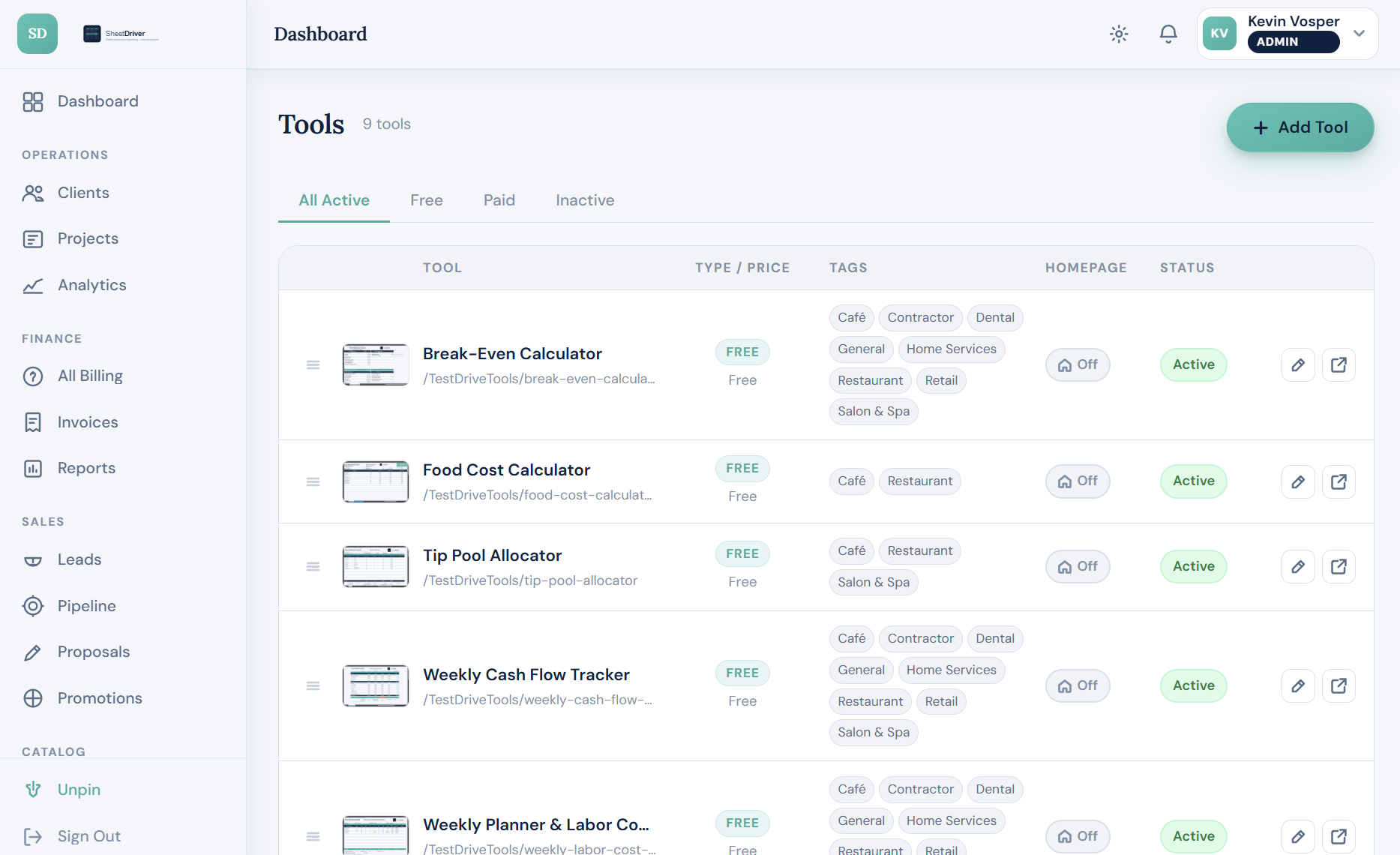The height and width of the screenshot is (855, 1400).
Task: Toggle homepage Off for Weekly Cash Flow Tracker
Action: click(x=1078, y=686)
